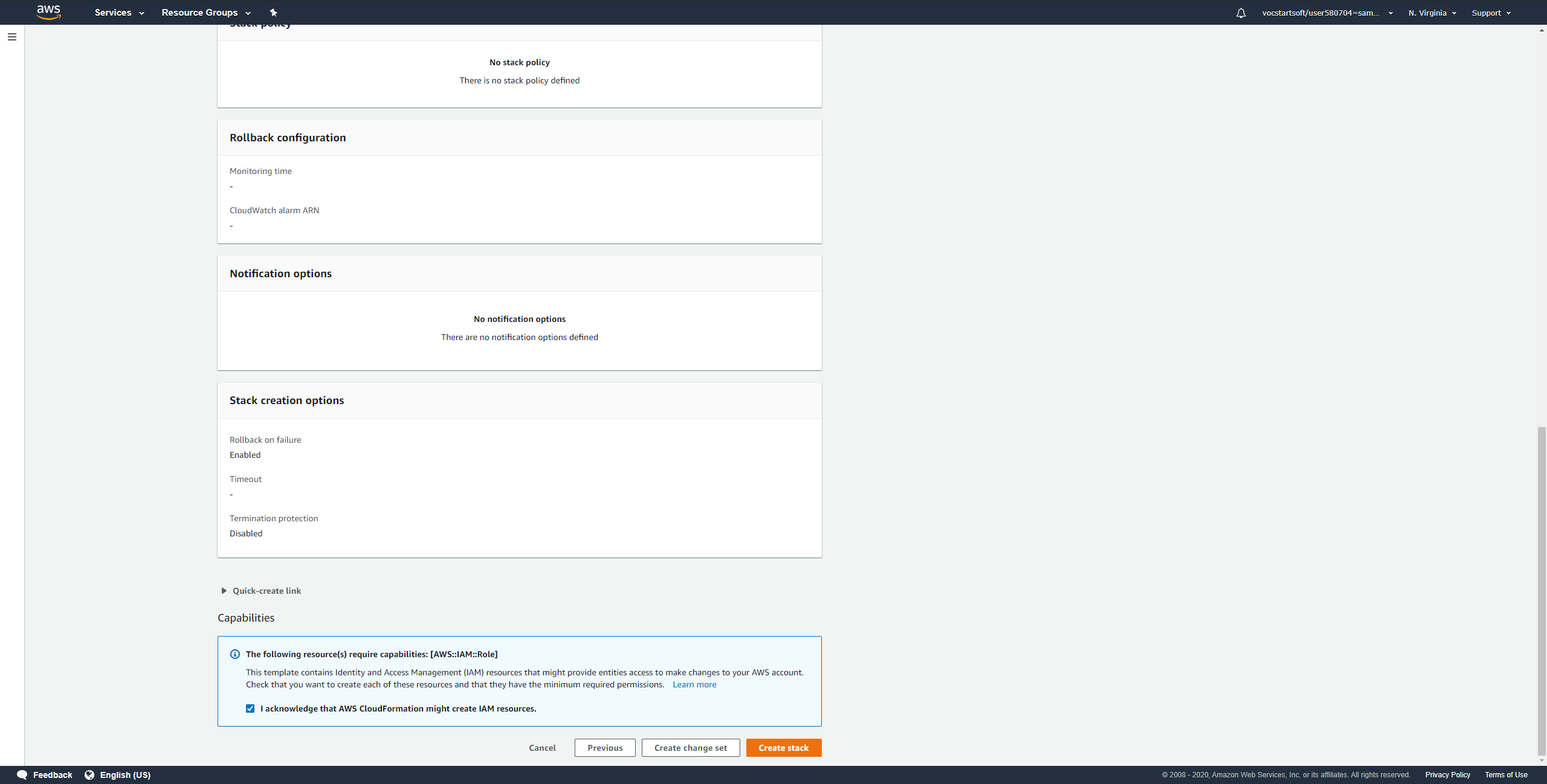
Task: Click the scrollbar up arrow
Action: pyautogui.click(x=1542, y=30)
